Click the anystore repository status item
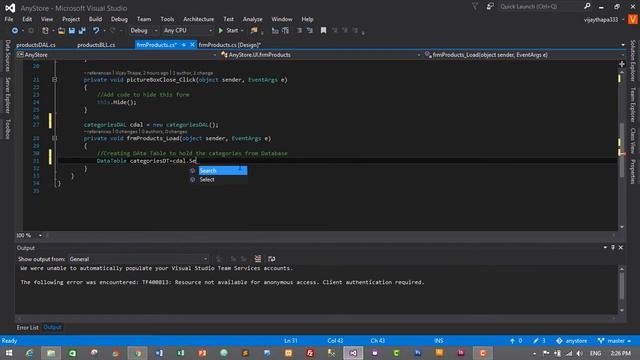 click(x=571, y=341)
